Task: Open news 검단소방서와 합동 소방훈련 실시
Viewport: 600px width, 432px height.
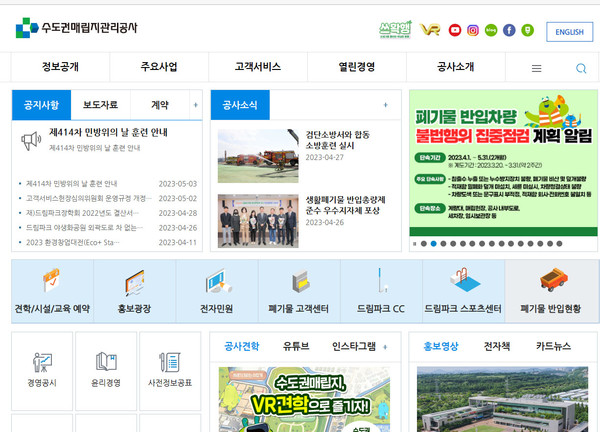Action: coord(338,140)
